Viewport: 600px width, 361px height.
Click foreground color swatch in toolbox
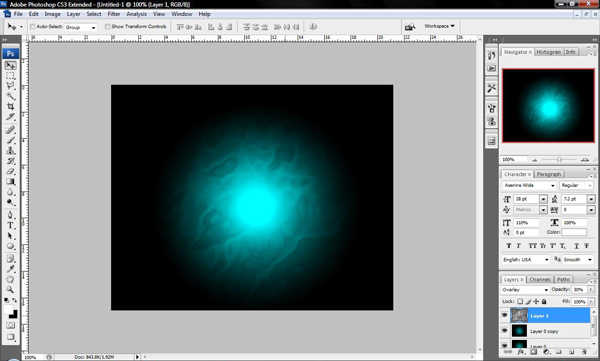tap(8, 310)
